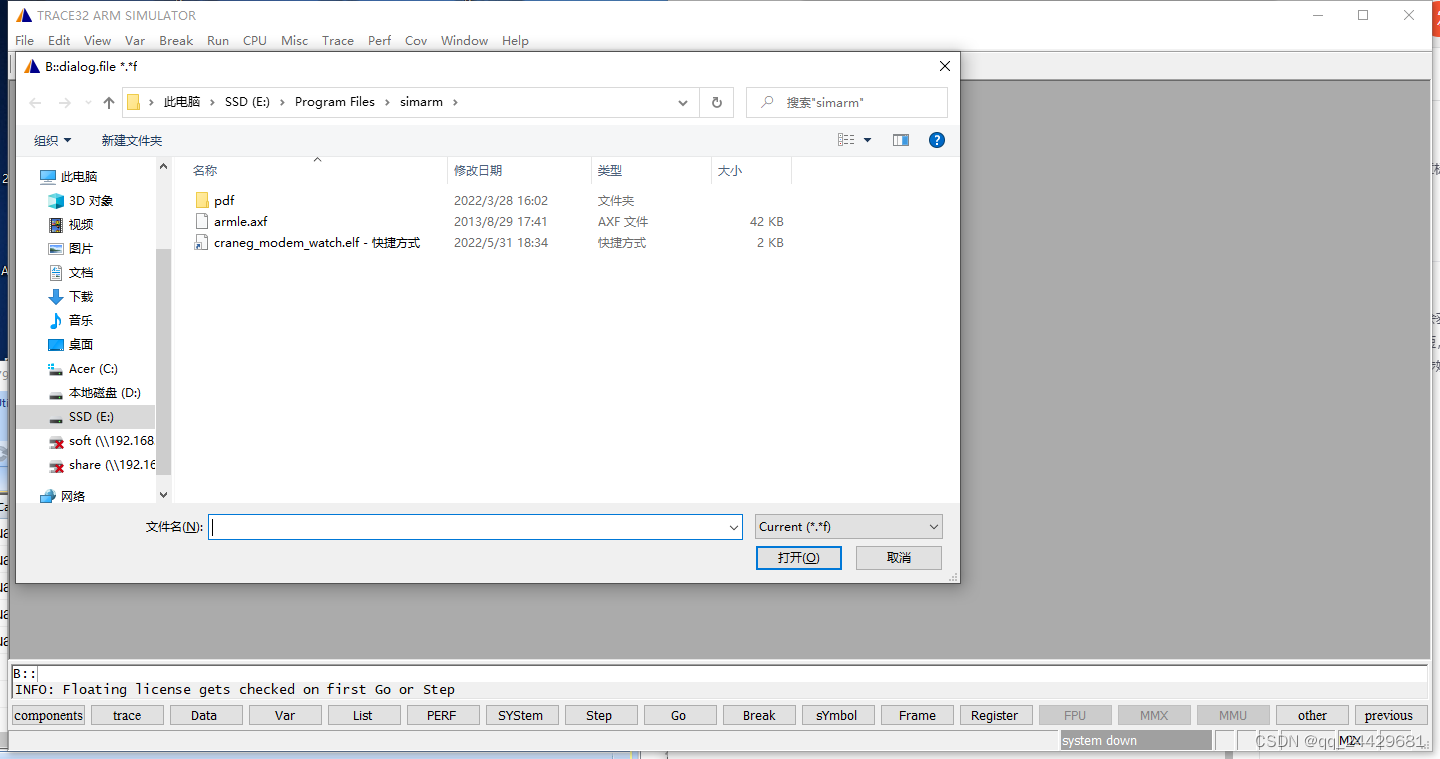Click the 取消 button
The width and height of the screenshot is (1440, 759).
[x=899, y=558]
